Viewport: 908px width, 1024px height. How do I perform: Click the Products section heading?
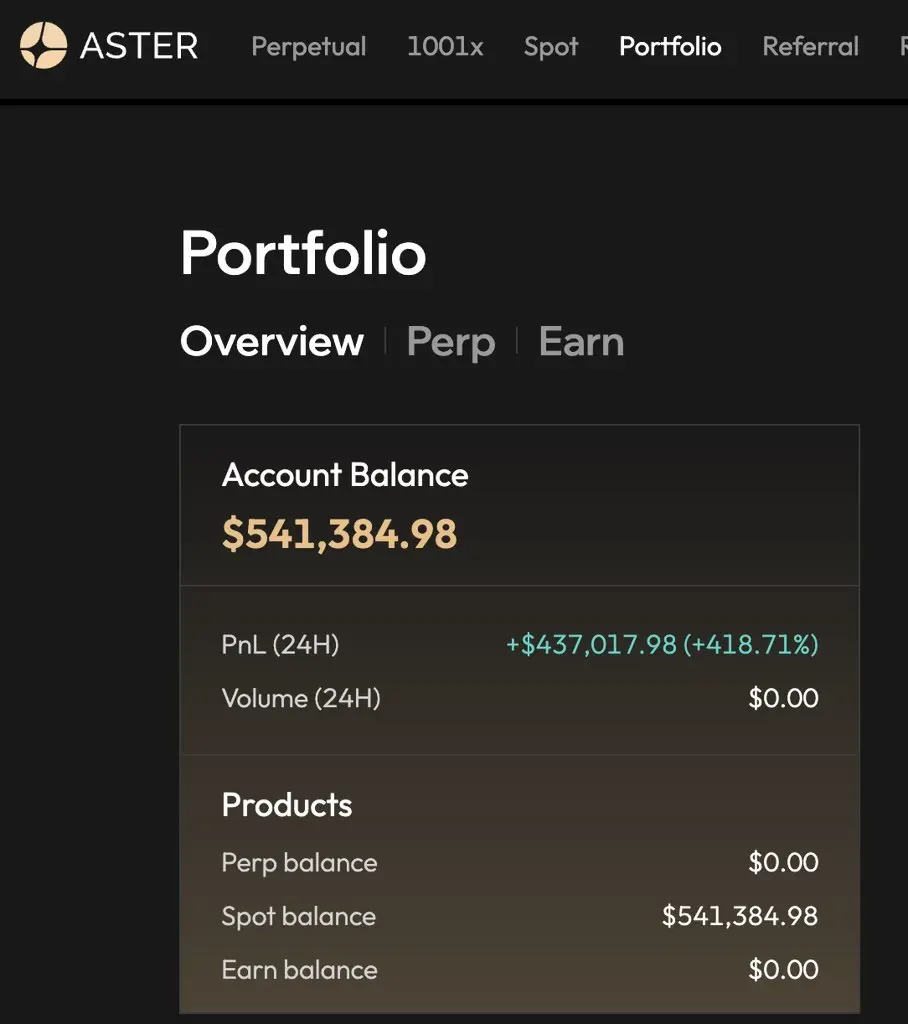coord(287,805)
